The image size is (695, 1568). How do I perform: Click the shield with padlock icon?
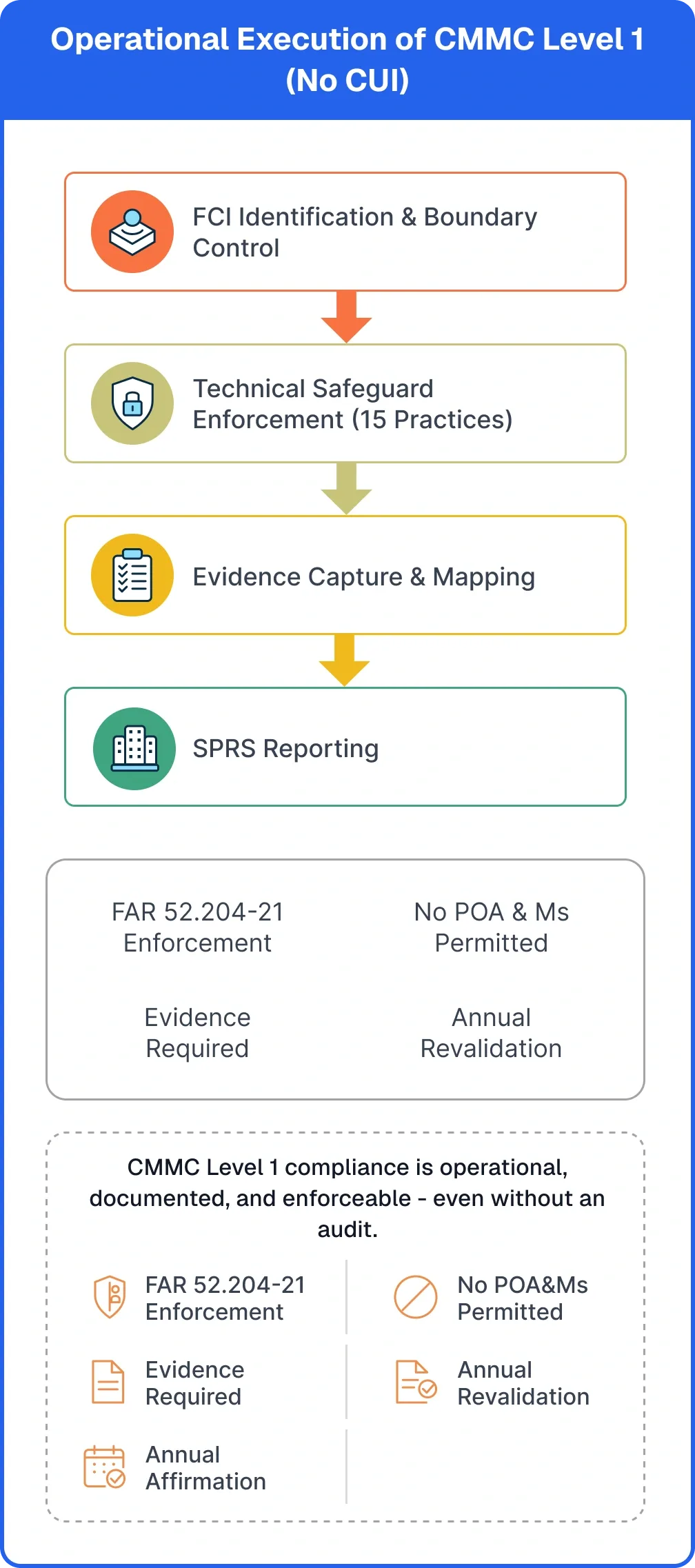(x=132, y=403)
